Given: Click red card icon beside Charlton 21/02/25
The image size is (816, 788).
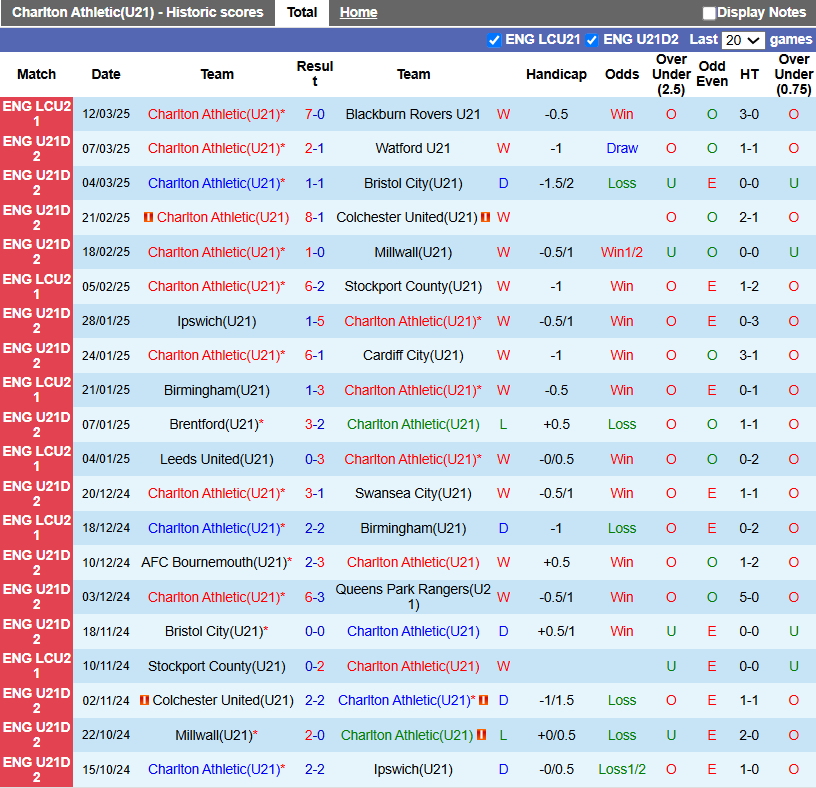Looking at the screenshot, I should coord(148,217).
